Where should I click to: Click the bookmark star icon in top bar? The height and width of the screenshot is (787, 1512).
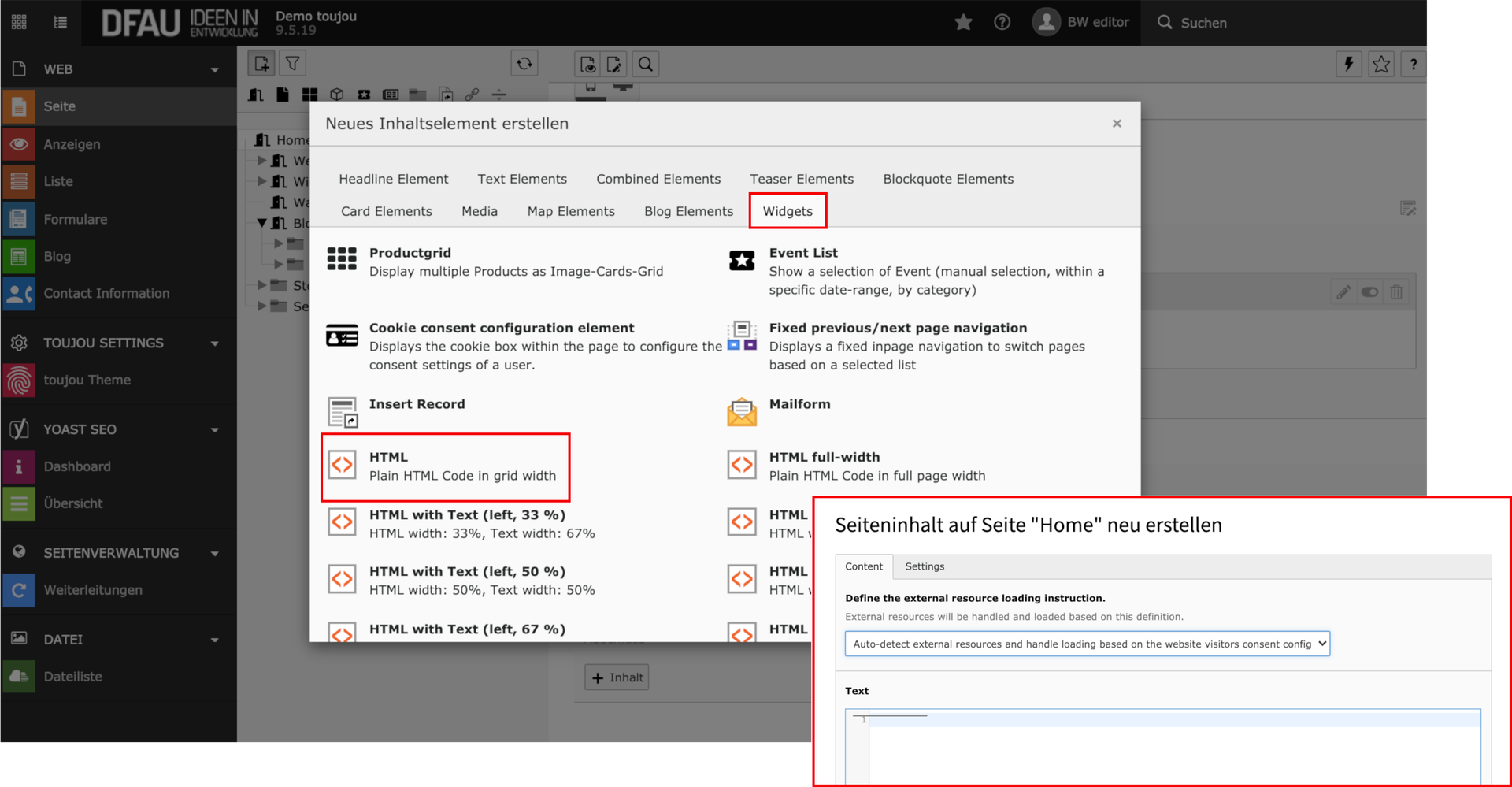coord(963,23)
